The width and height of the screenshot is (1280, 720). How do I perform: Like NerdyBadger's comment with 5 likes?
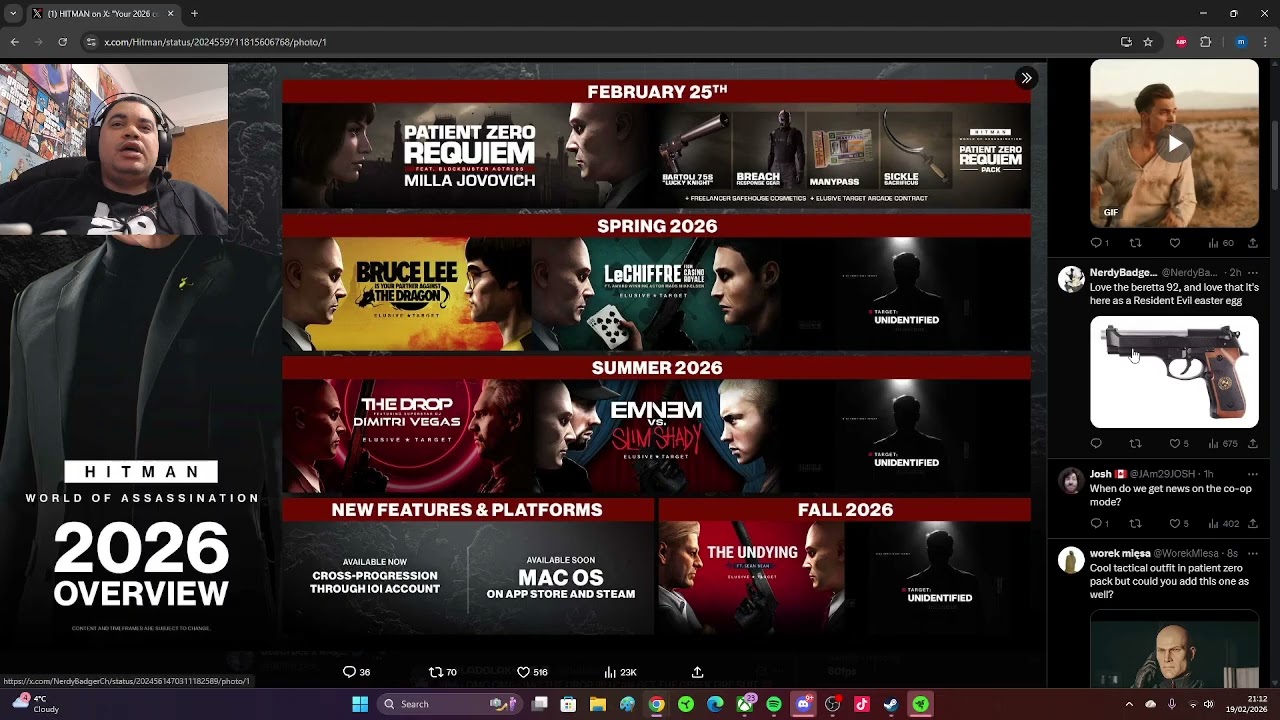click(x=1179, y=443)
